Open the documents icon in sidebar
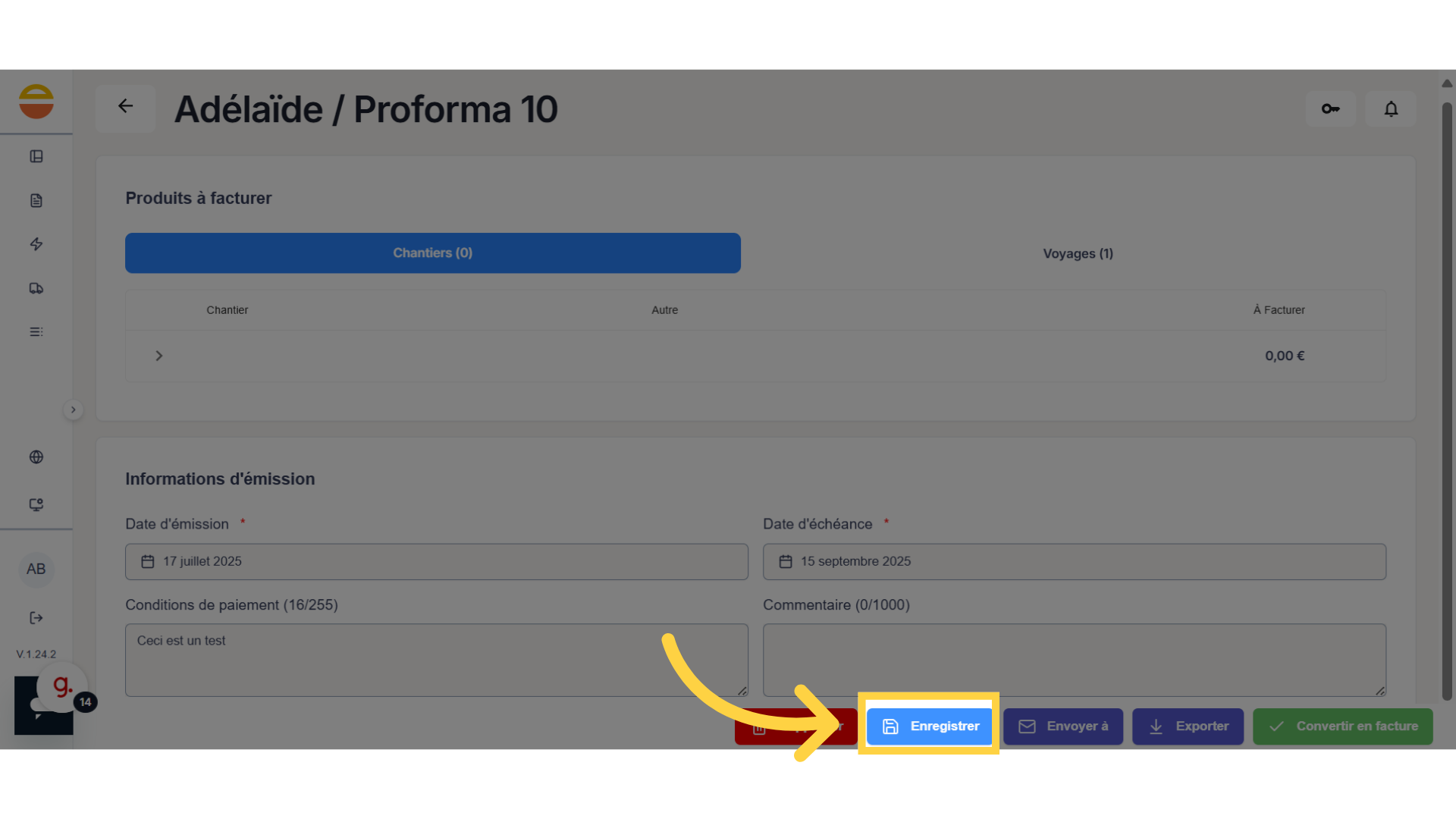 tap(36, 200)
